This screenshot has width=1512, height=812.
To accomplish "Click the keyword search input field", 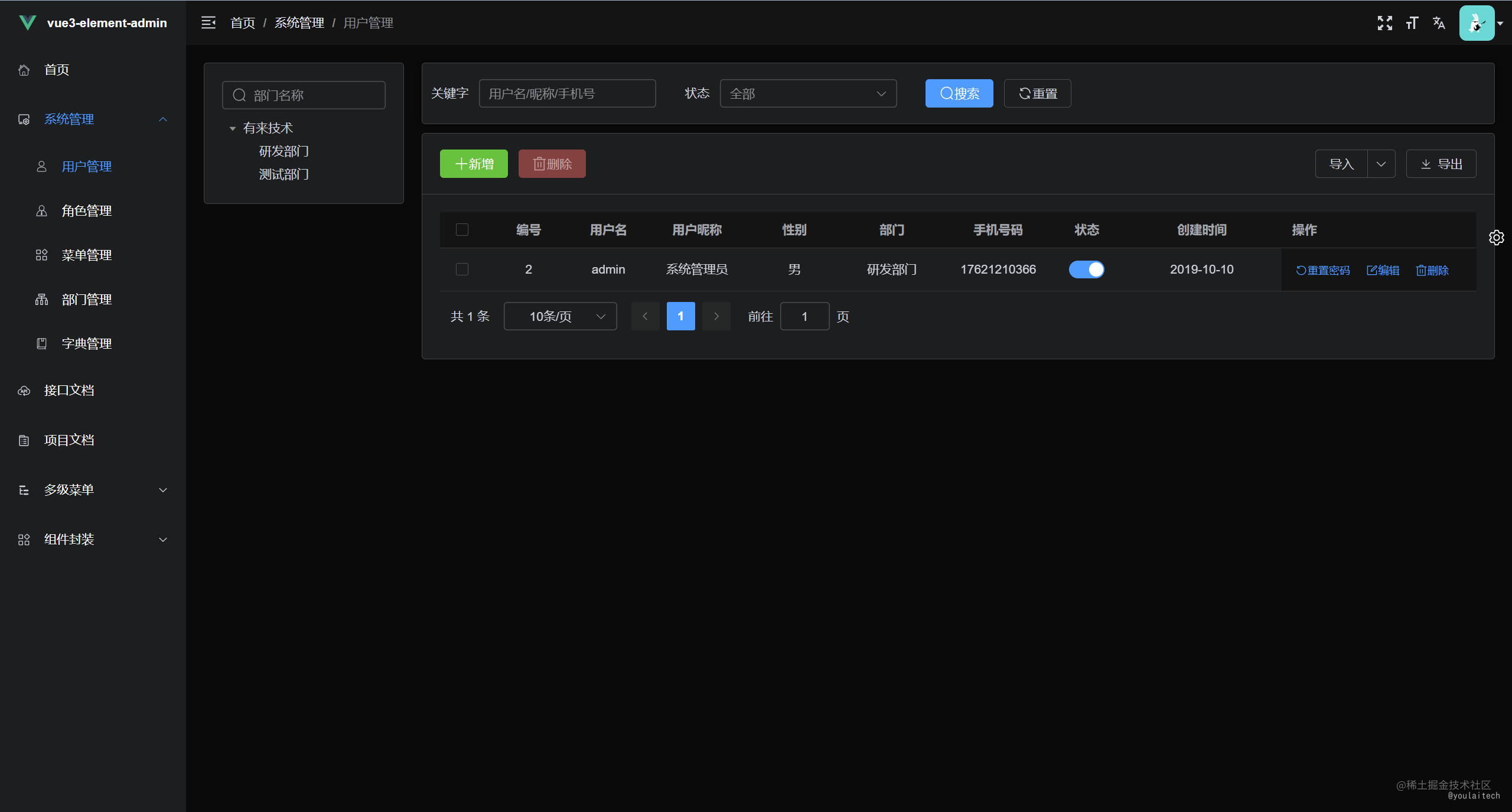I will click(567, 93).
